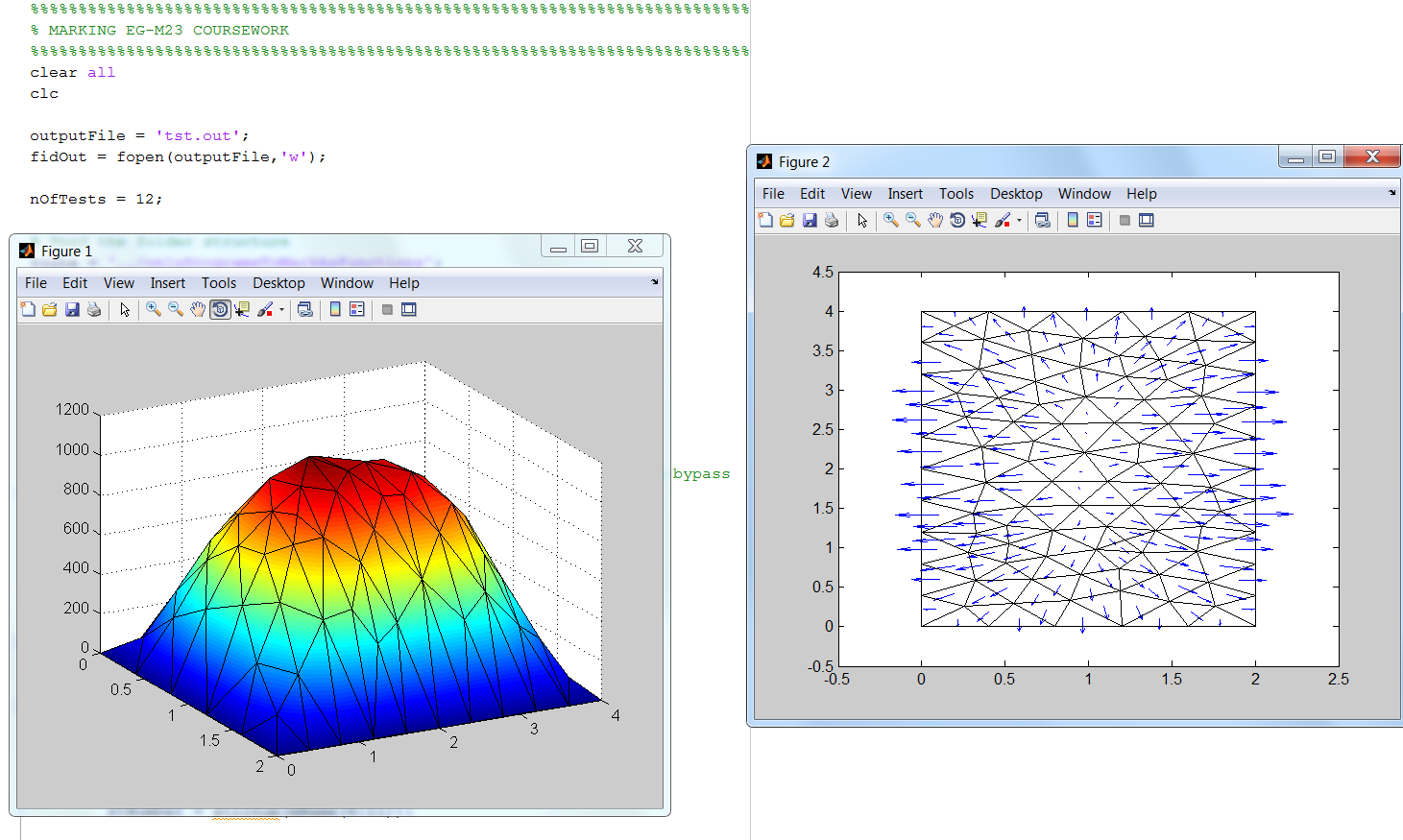The image size is (1403, 840).
Task: Print Figure 1 using the printer icon
Action: (94, 309)
